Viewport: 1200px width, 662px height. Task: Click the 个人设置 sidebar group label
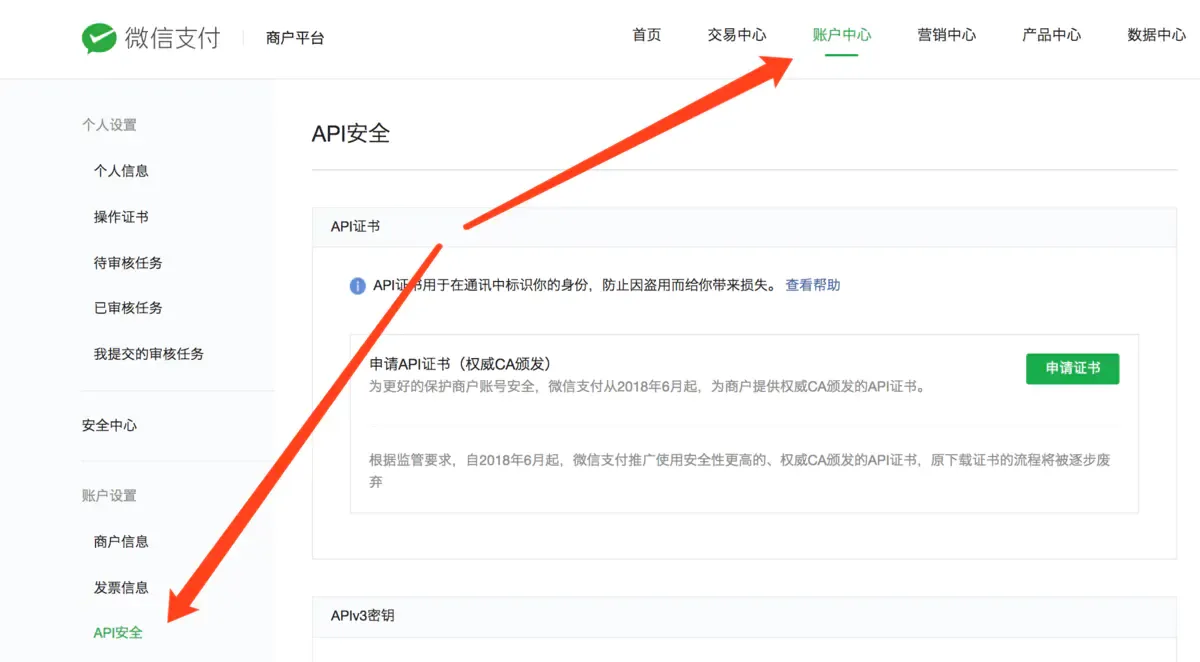(x=109, y=125)
